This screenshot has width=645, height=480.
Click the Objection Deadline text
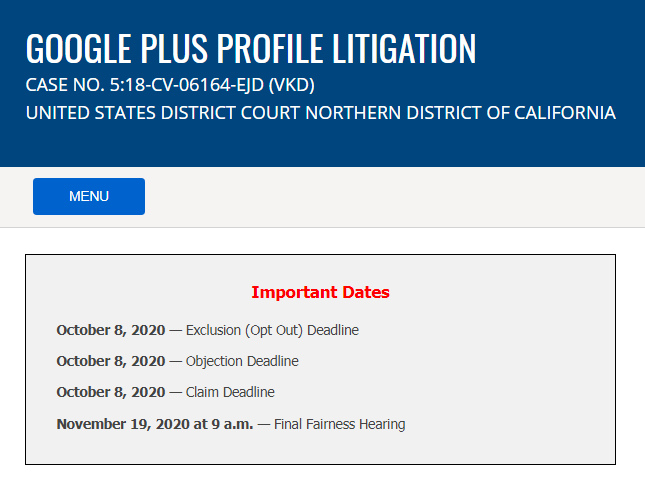coord(242,361)
